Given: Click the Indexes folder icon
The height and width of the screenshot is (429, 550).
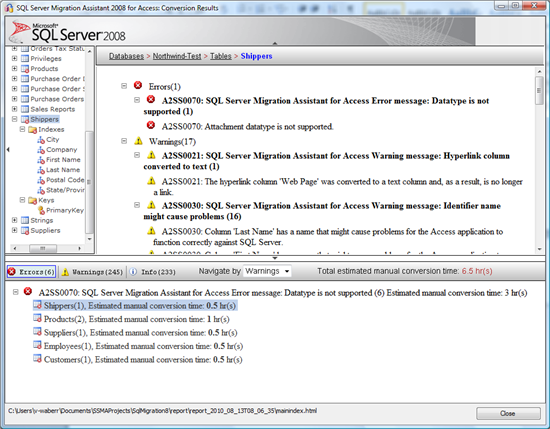Looking at the screenshot, I should (x=33, y=130).
